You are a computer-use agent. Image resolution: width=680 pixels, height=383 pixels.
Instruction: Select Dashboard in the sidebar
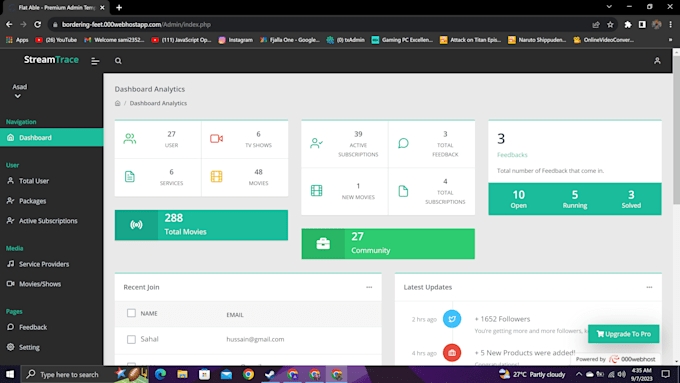[x=52, y=137]
